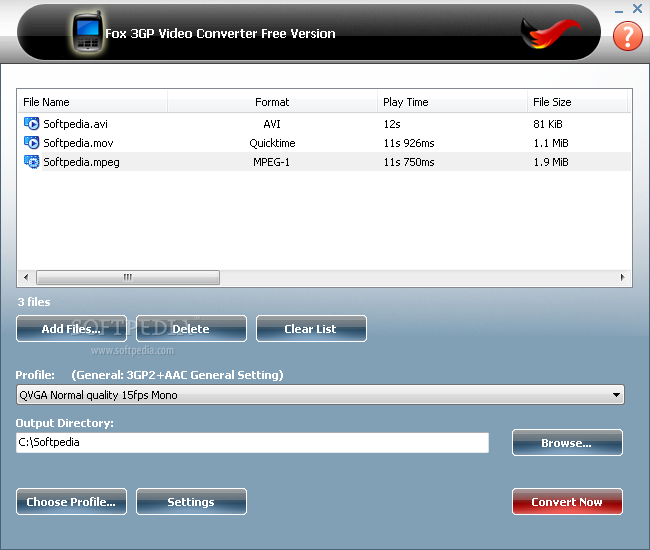Sort by the Play Time column header
The height and width of the screenshot is (550, 650).
pos(452,102)
